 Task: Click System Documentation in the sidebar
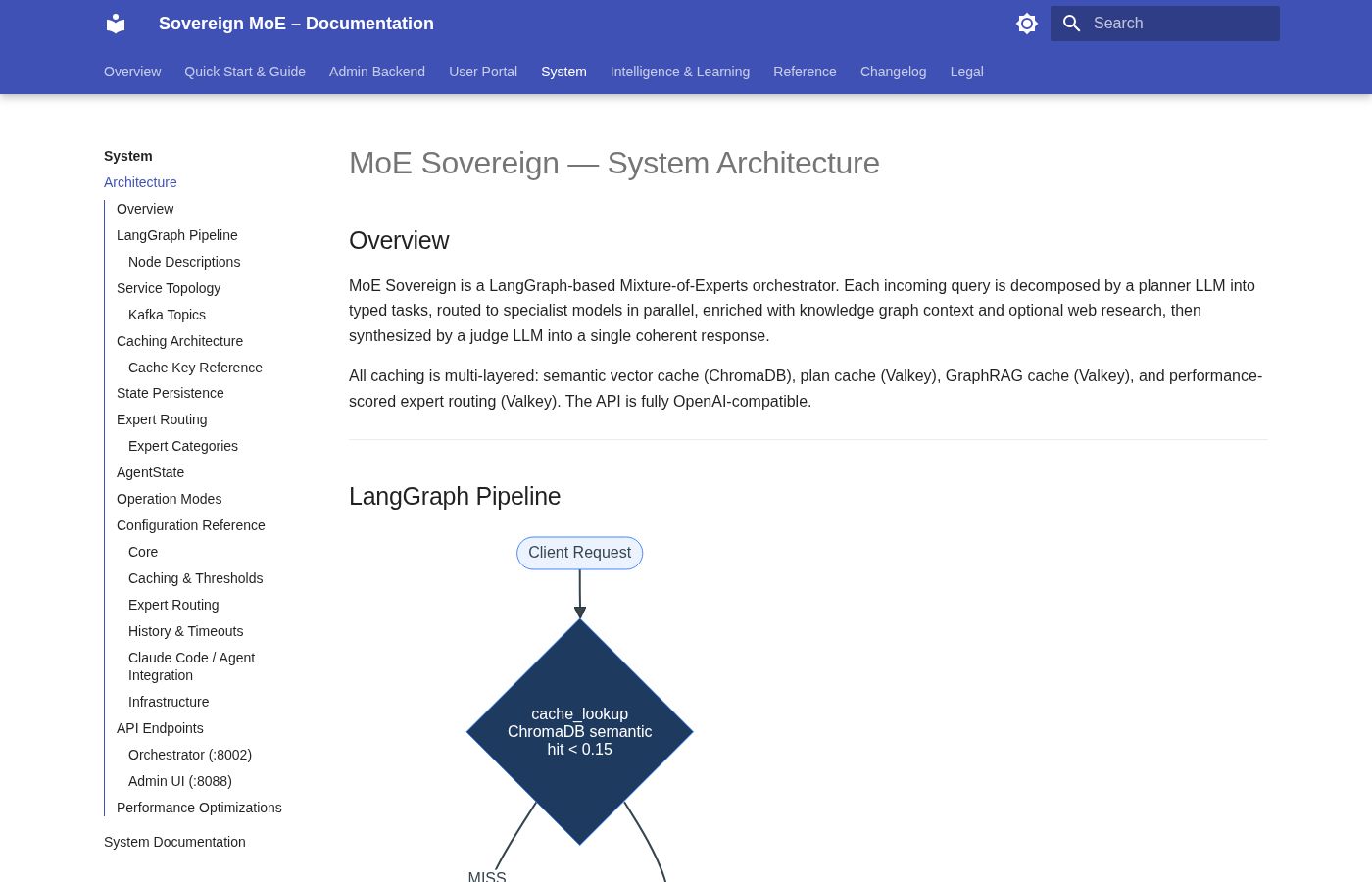coord(174,842)
